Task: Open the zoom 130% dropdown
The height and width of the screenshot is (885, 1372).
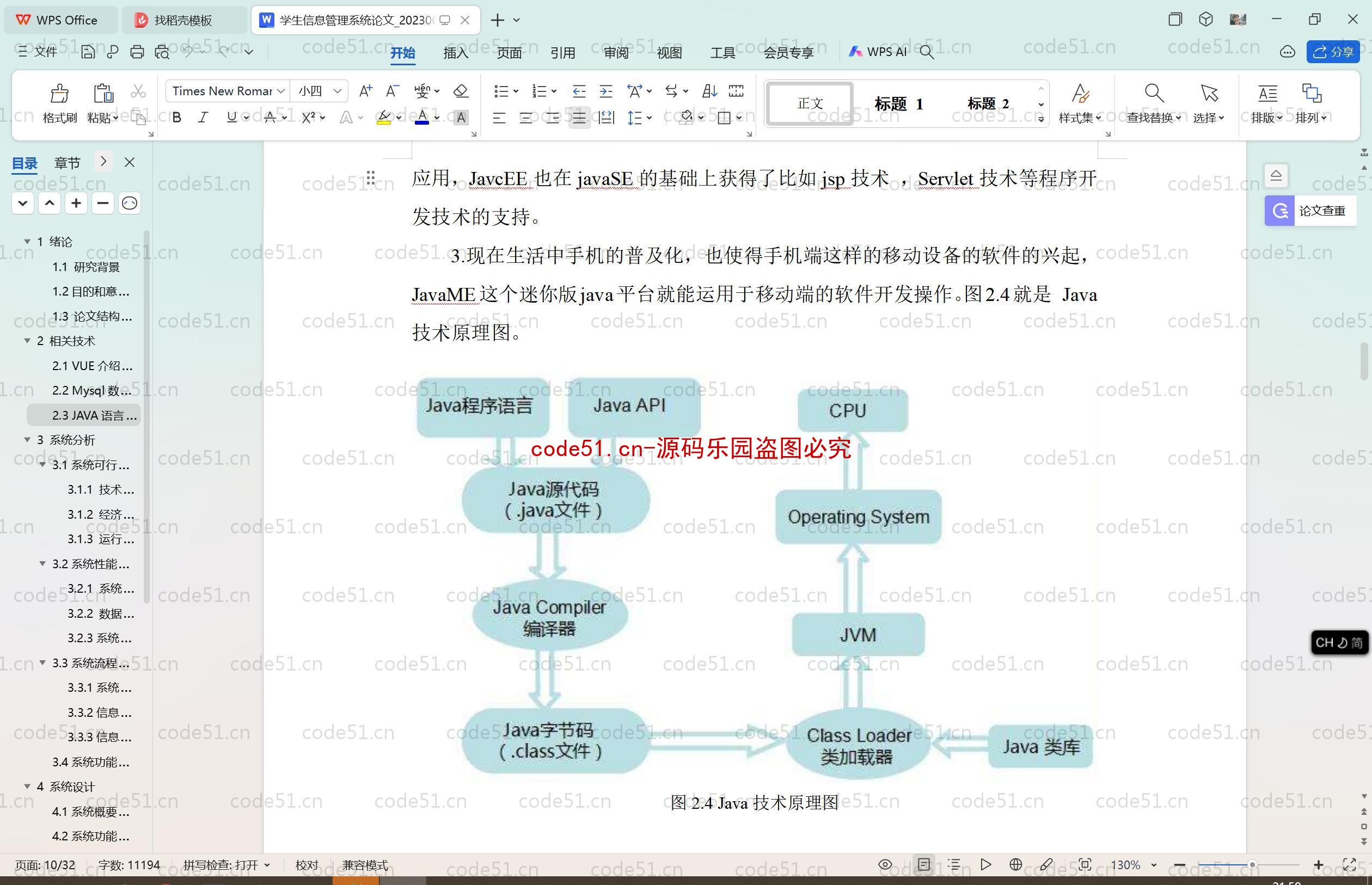Action: pos(1154,865)
